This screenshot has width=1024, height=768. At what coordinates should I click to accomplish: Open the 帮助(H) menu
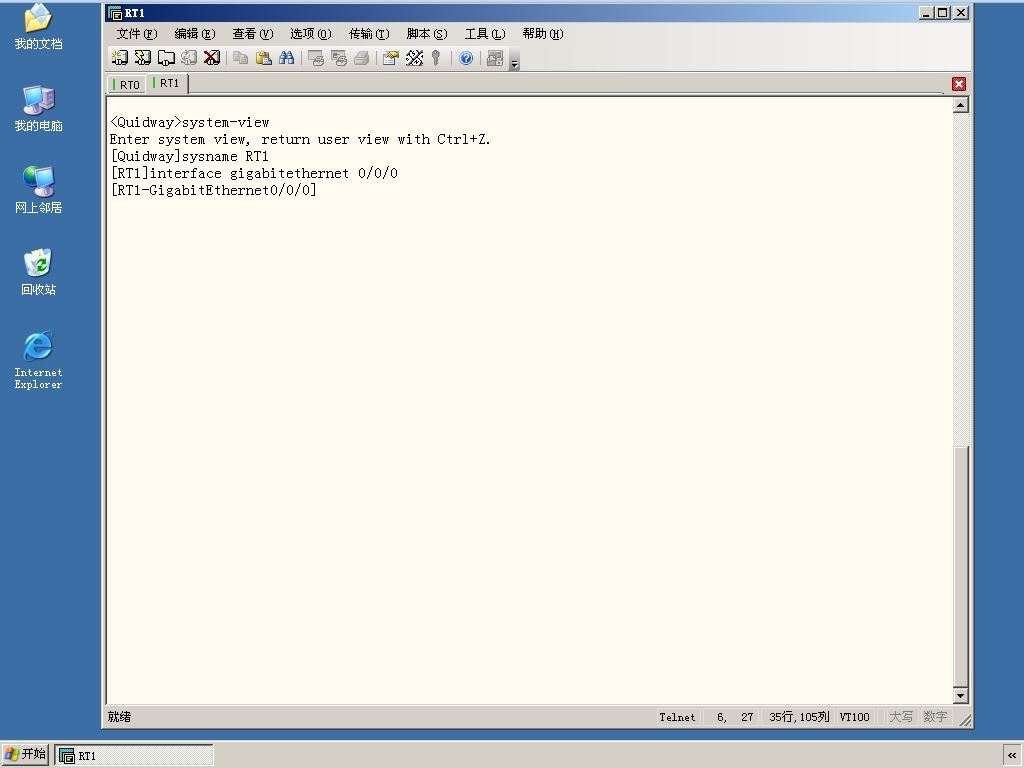click(543, 34)
